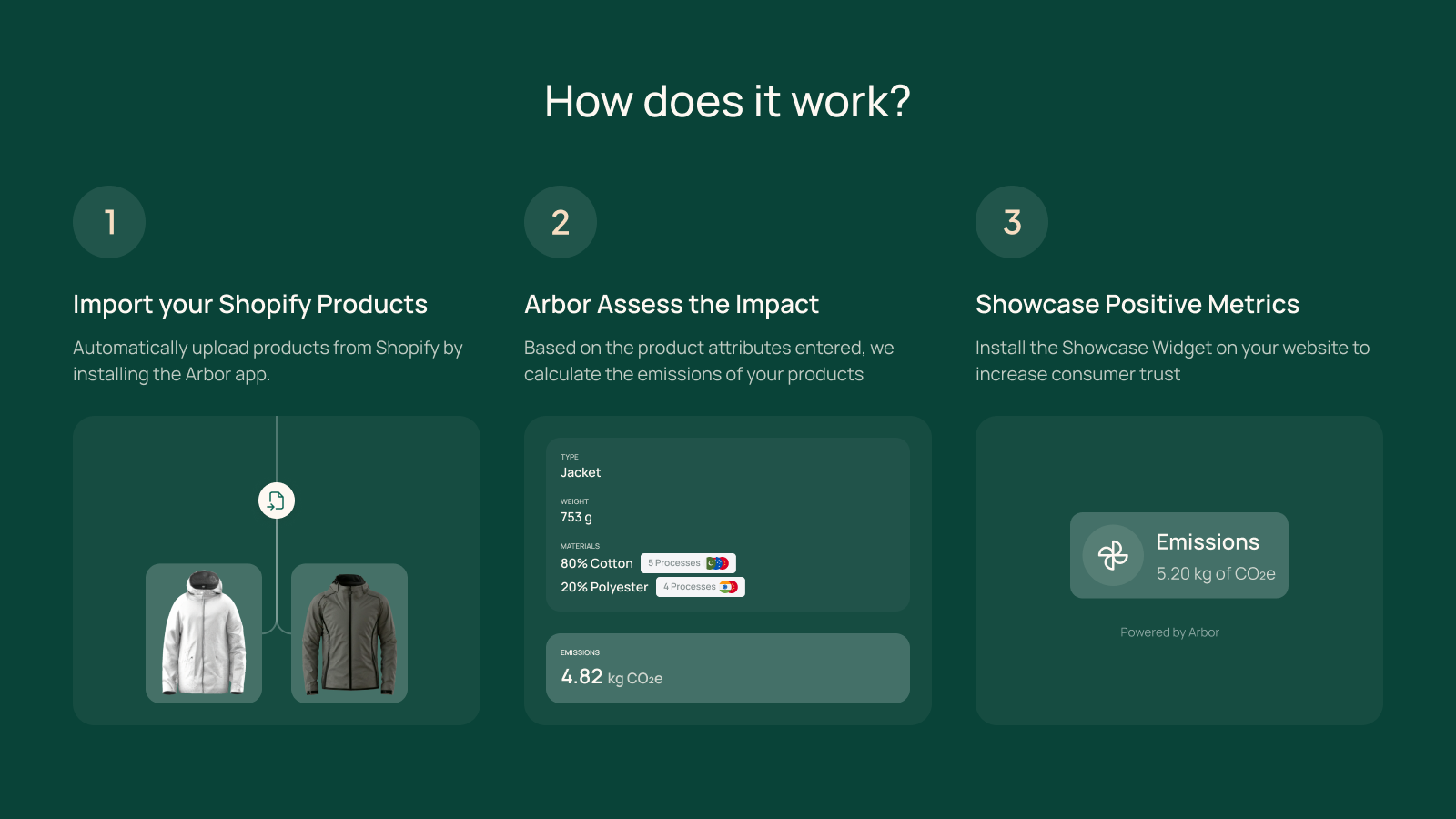Click the file import icon above the jackets

pyautogui.click(x=277, y=500)
